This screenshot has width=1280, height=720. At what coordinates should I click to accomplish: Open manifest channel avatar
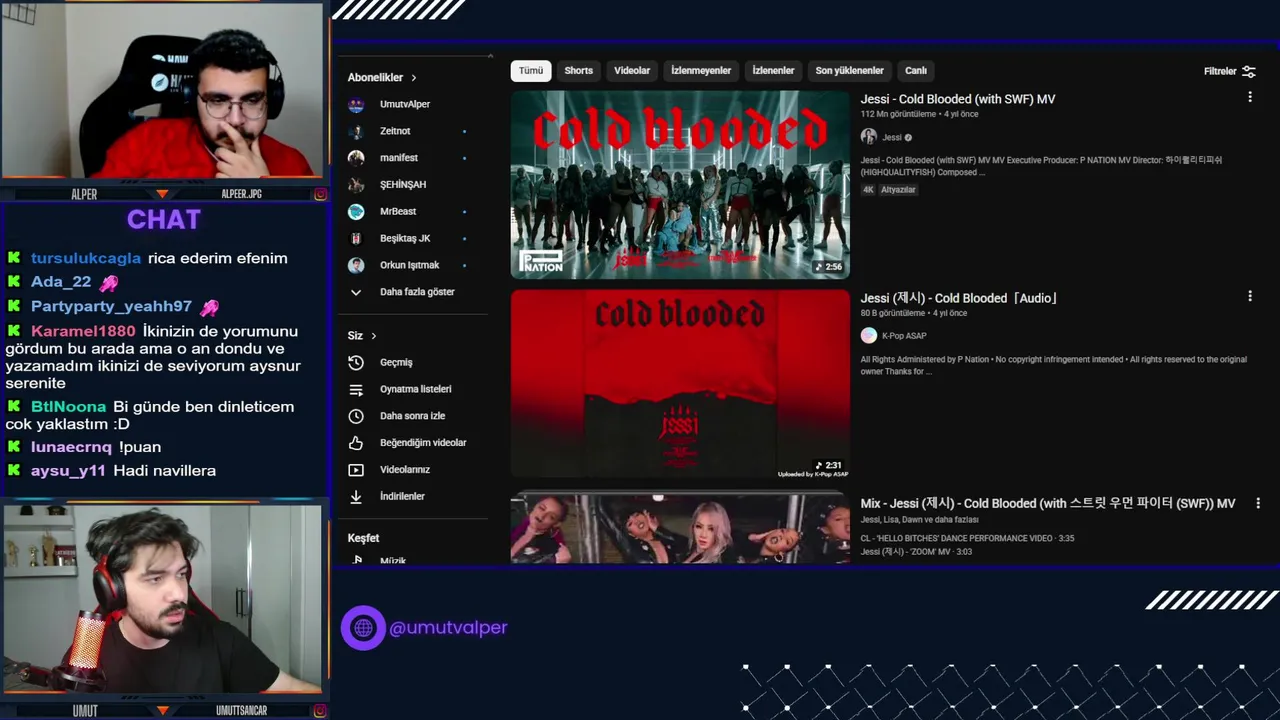click(x=356, y=158)
